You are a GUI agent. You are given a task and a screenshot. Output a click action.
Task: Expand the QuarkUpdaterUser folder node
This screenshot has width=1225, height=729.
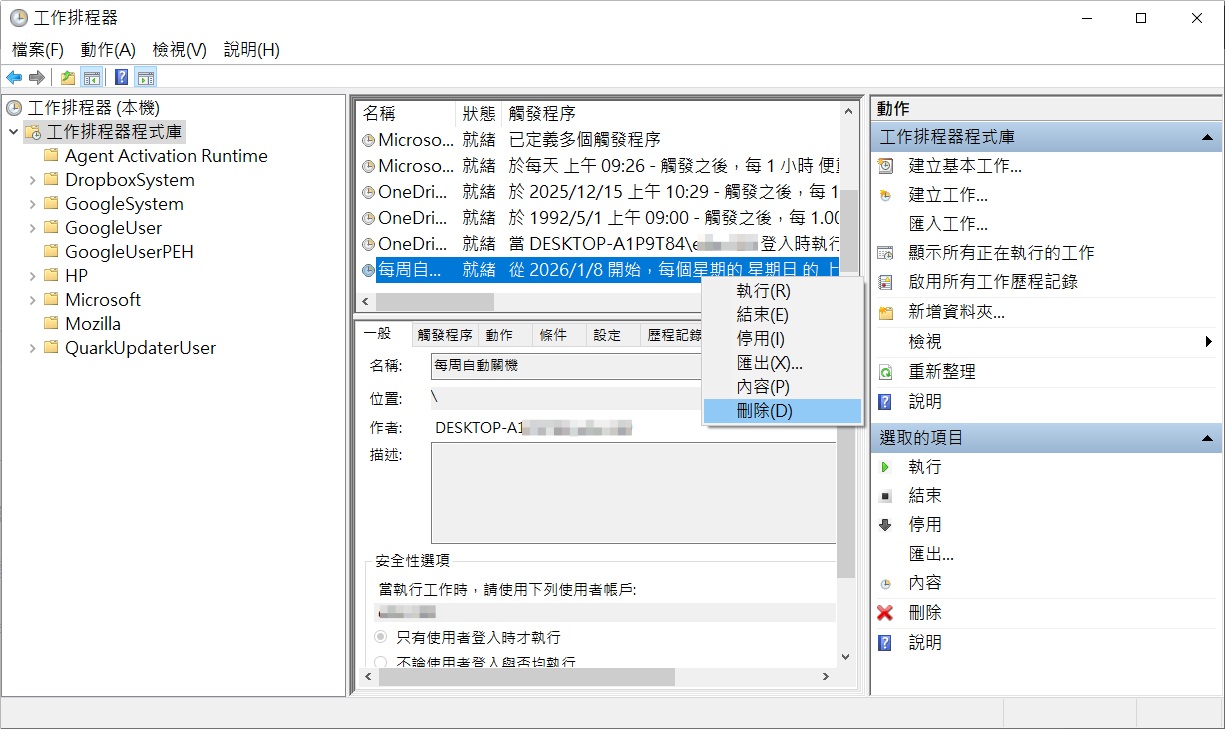[32, 348]
